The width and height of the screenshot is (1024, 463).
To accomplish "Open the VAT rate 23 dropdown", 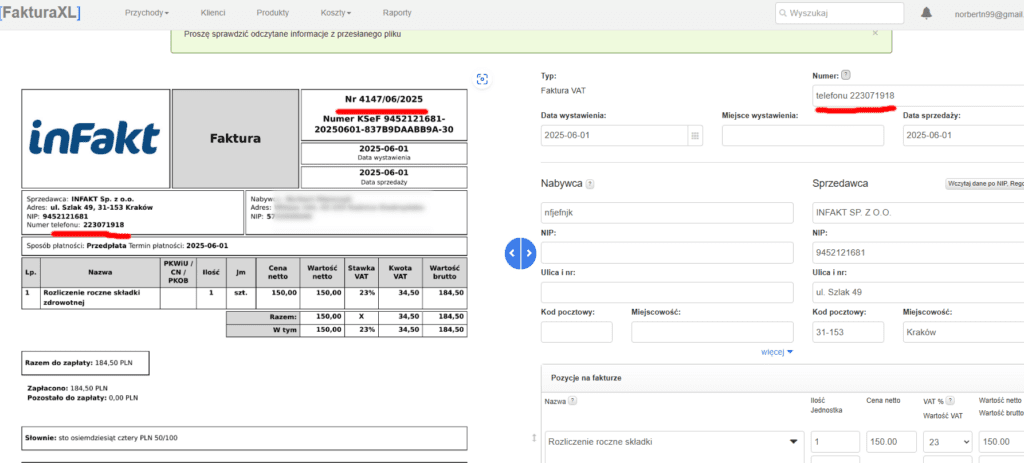I will click(946, 442).
